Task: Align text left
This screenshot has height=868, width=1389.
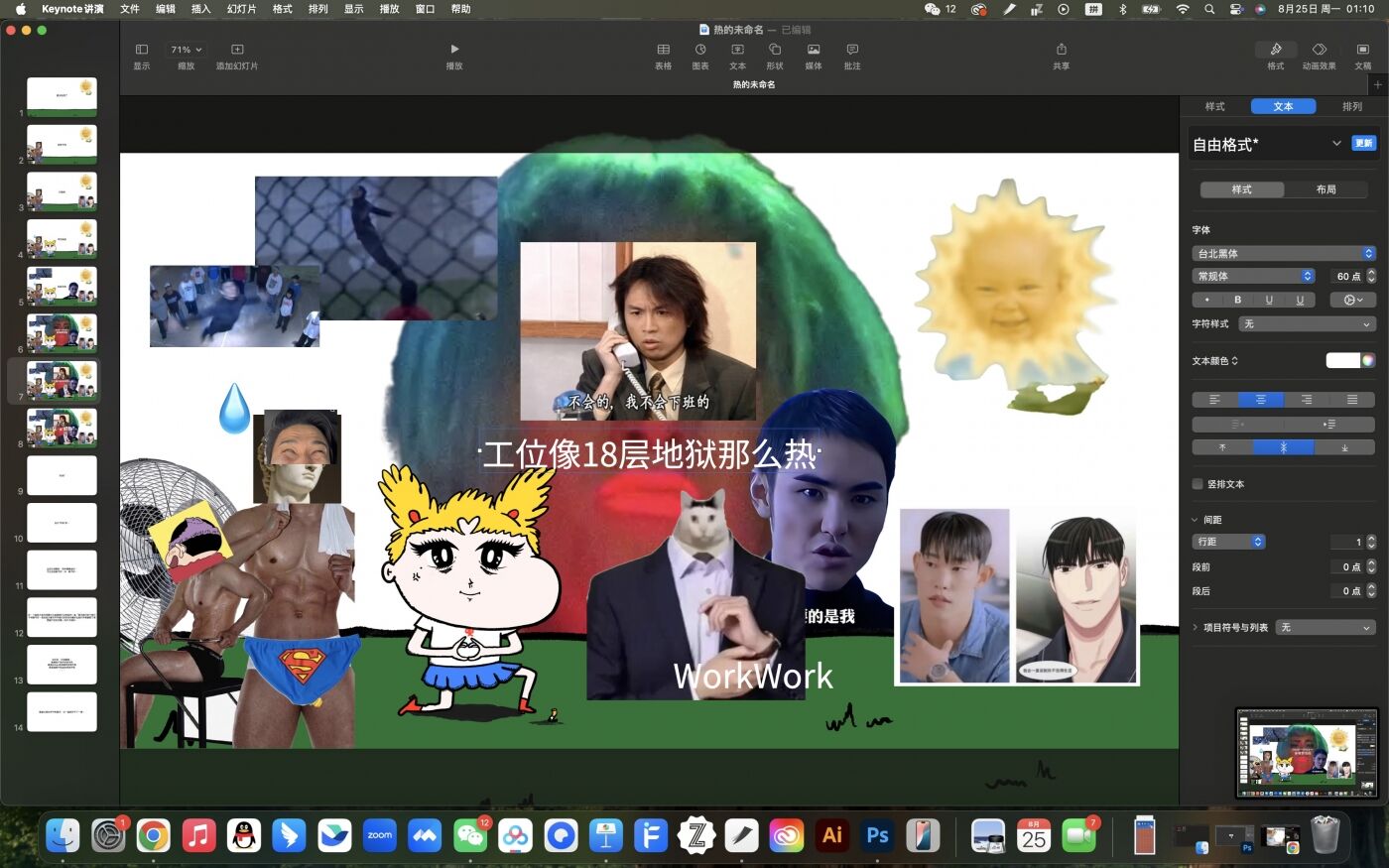Action: [x=1214, y=400]
